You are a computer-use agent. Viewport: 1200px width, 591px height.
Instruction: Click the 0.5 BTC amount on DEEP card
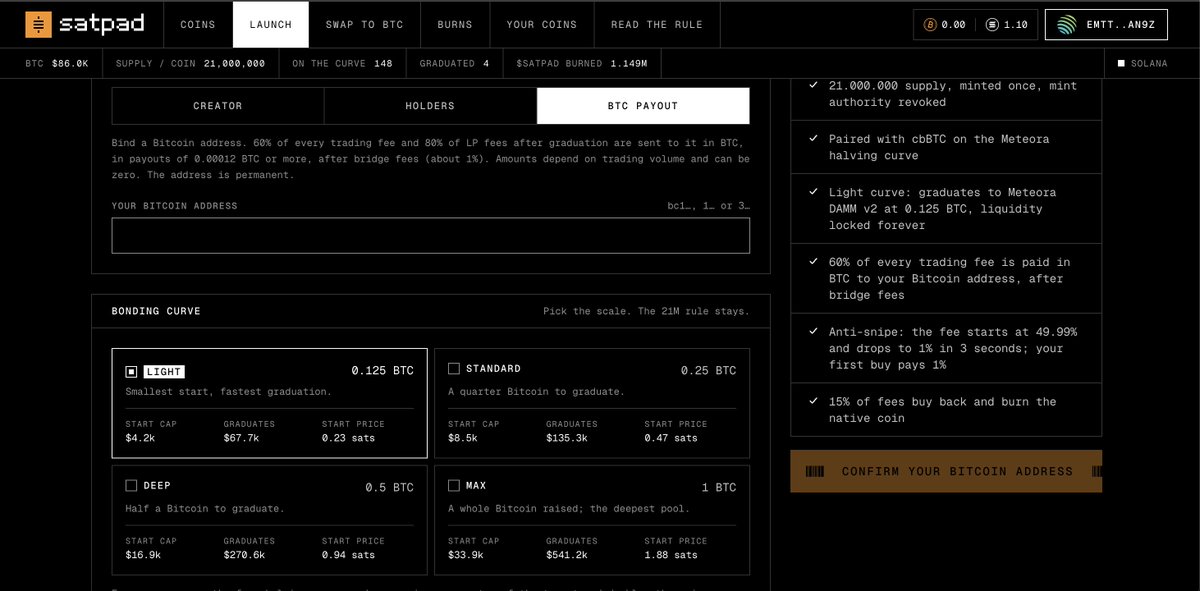coord(389,487)
